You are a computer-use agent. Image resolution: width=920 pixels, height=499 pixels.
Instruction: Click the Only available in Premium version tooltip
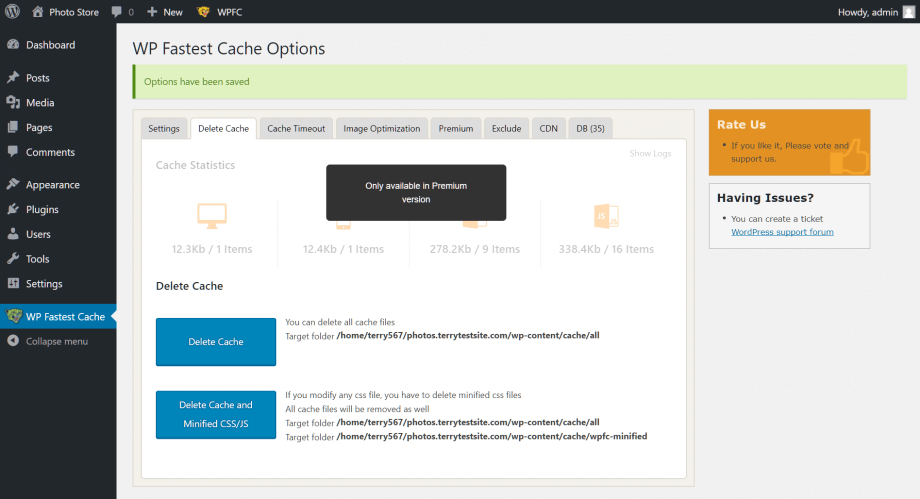click(416, 193)
